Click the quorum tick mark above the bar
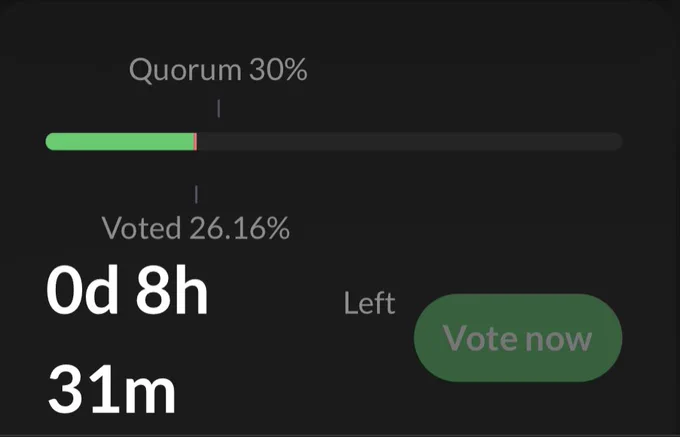Viewport: 680px width, 437px height. point(219,108)
